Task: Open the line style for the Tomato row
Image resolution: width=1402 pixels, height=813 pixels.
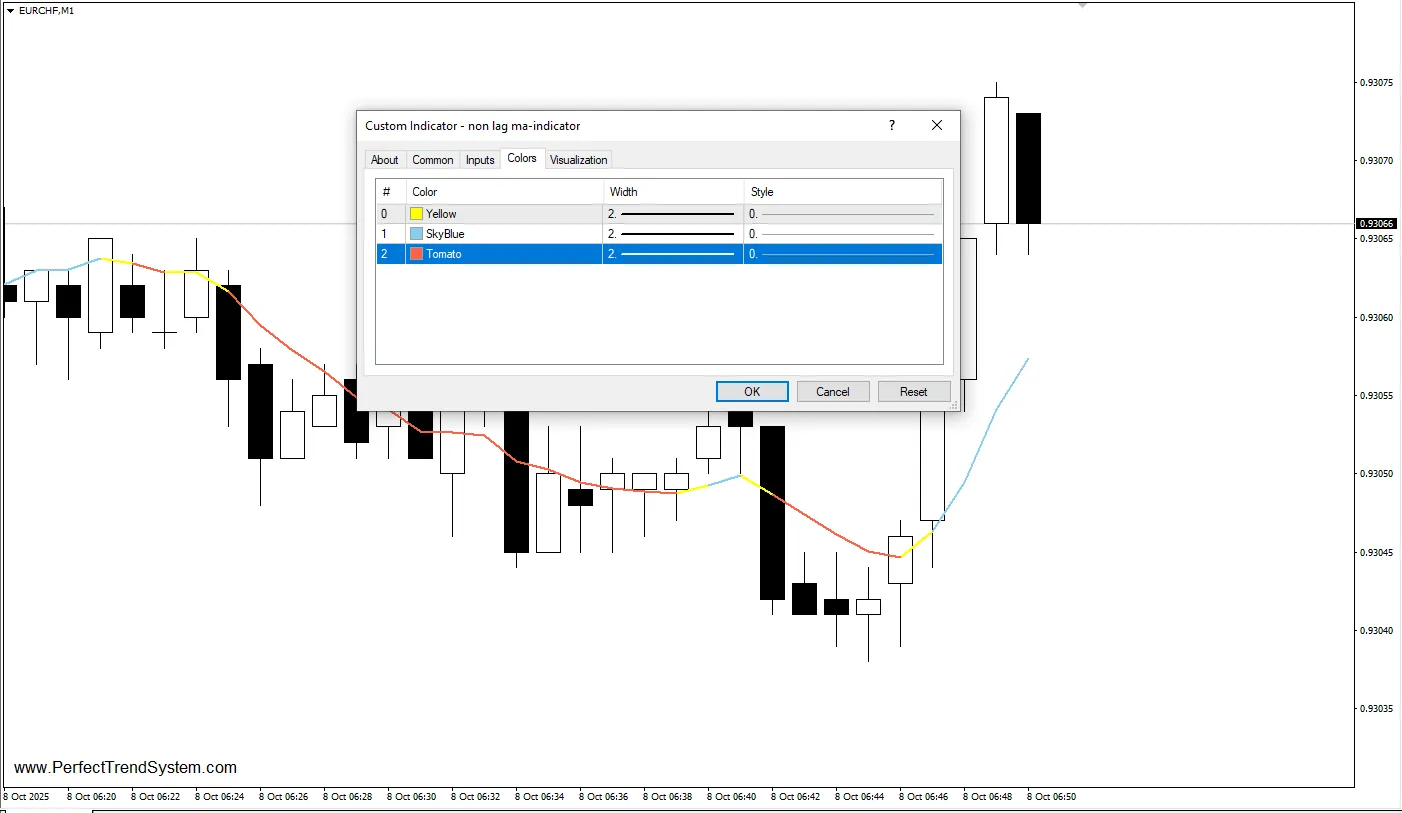Action: pyautogui.click(x=843, y=254)
